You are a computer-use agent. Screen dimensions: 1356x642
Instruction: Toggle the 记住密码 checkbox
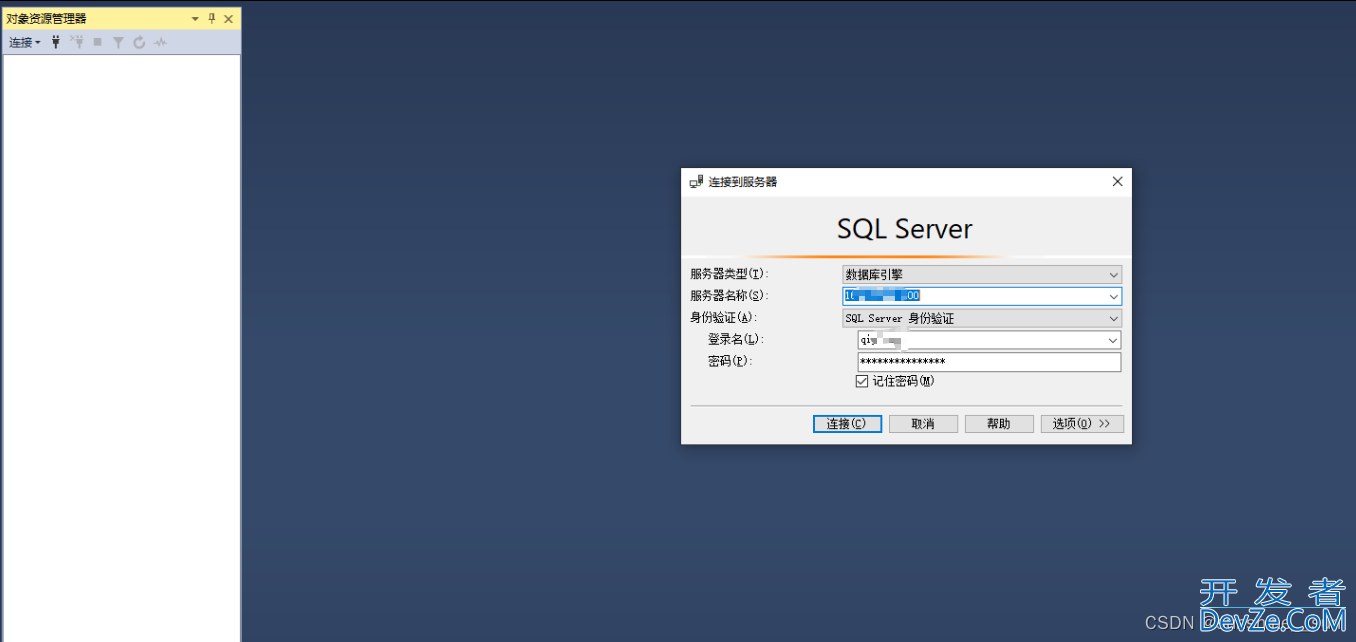(863, 381)
